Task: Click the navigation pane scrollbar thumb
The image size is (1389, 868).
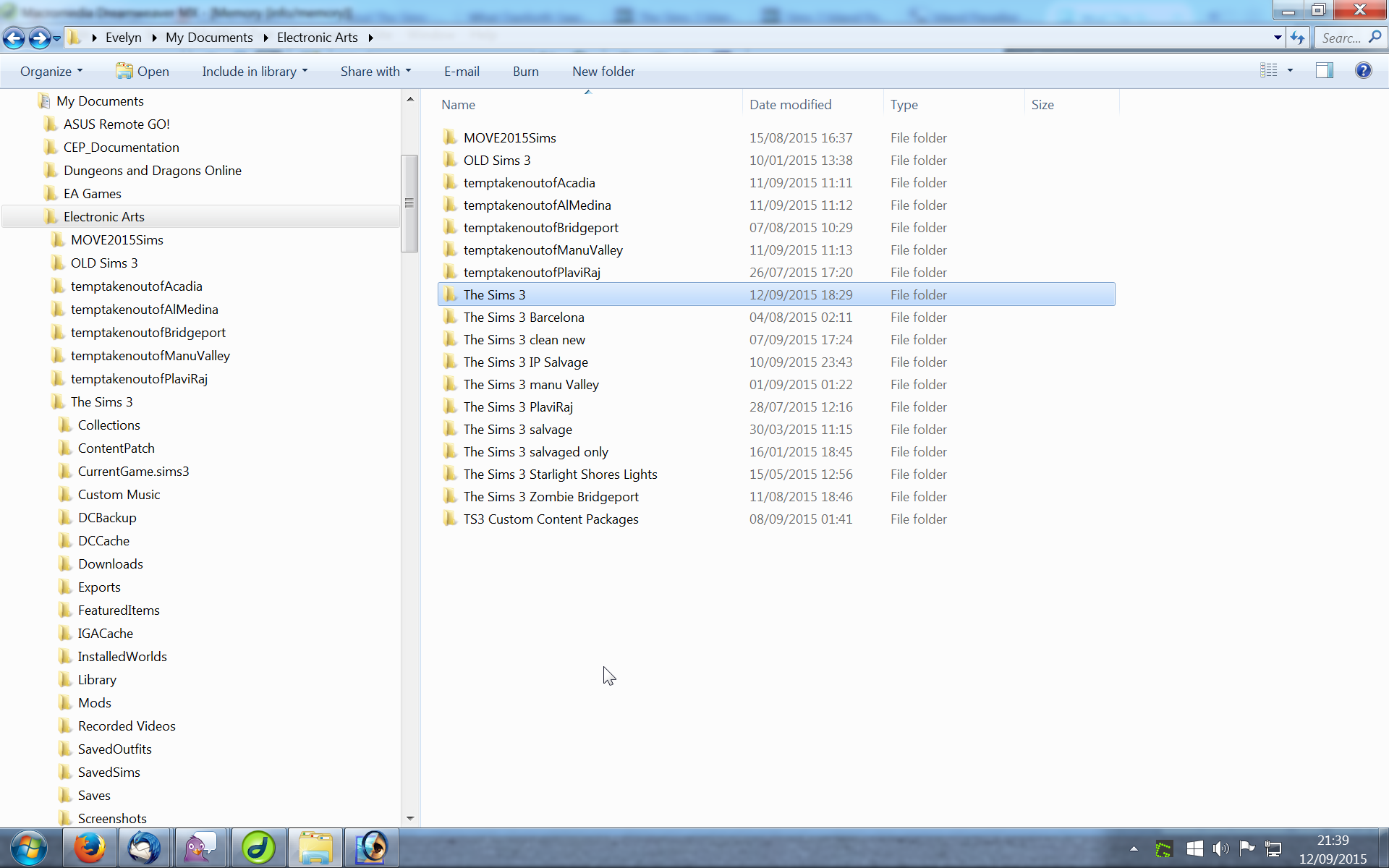Action: pos(409,203)
